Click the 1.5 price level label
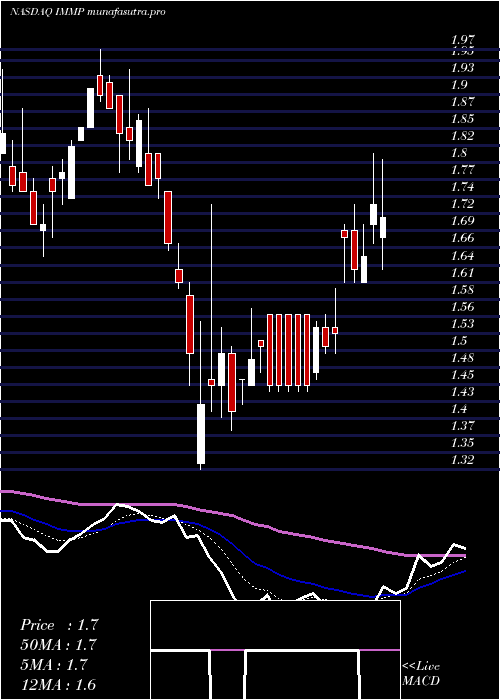500x700 pixels. click(x=460, y=341)
